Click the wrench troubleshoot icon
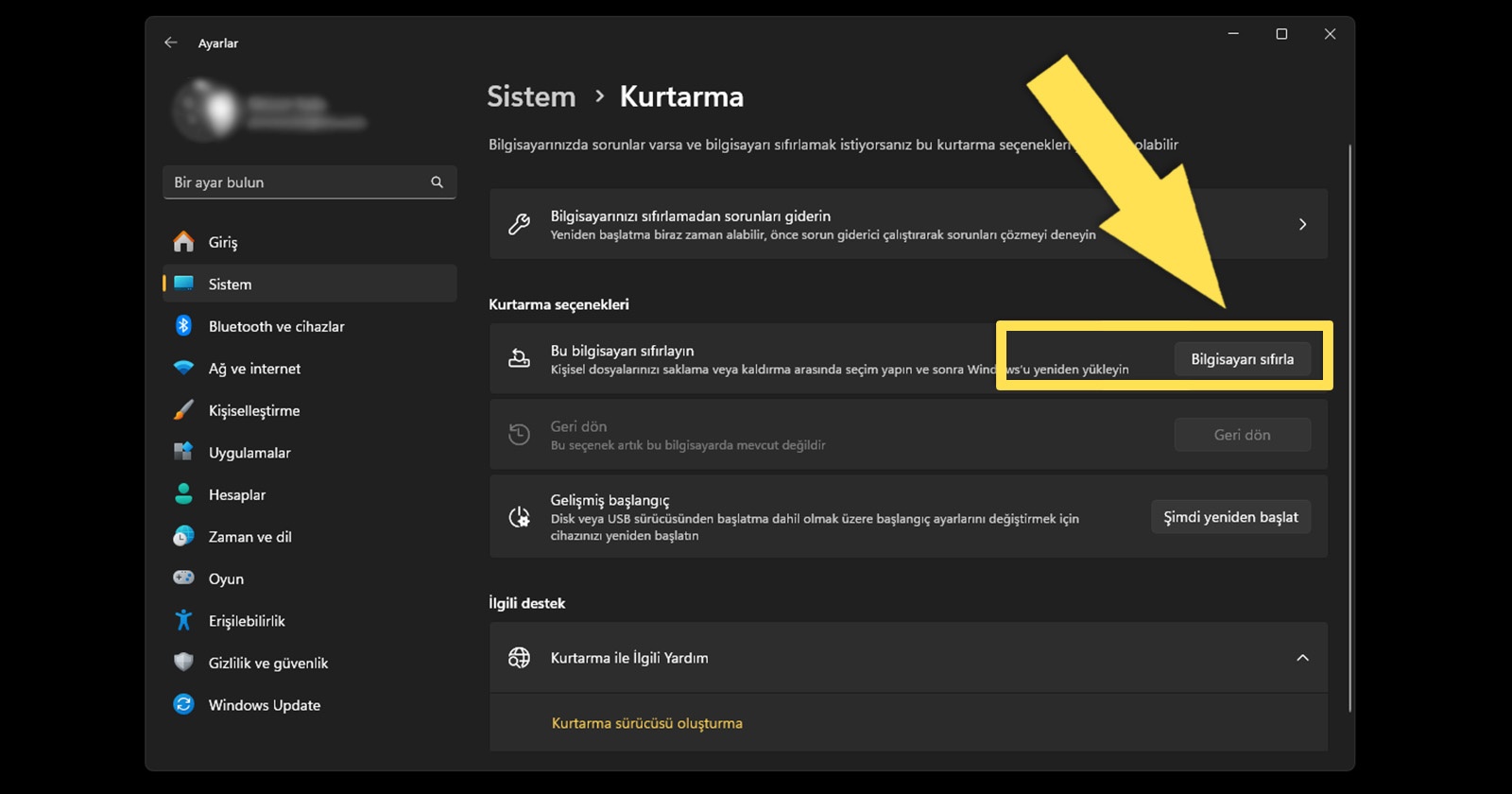 tap(519, 224)
